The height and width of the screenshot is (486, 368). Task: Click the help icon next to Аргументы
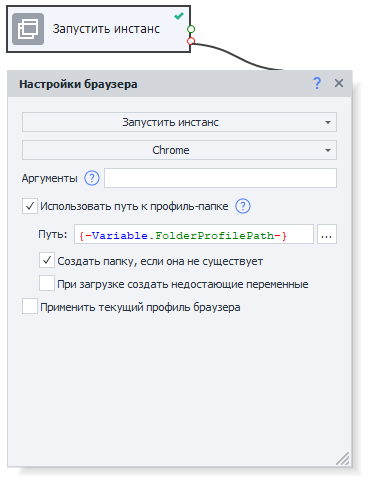coord(92,178)
